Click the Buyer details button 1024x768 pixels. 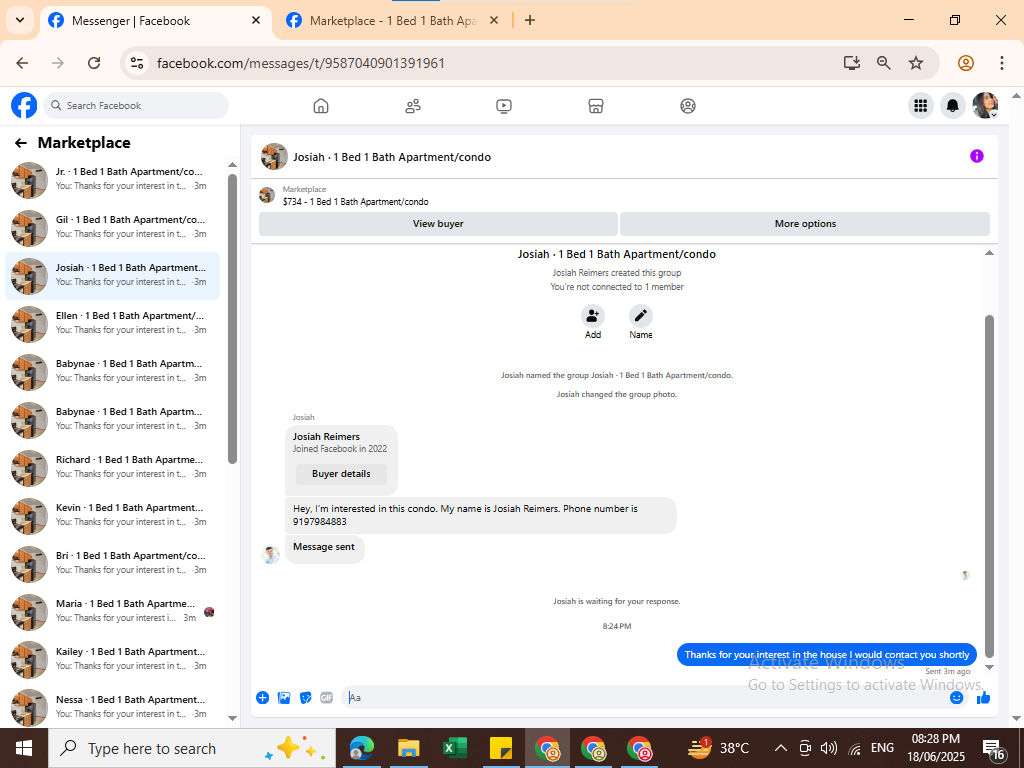(x=341, y=474)
